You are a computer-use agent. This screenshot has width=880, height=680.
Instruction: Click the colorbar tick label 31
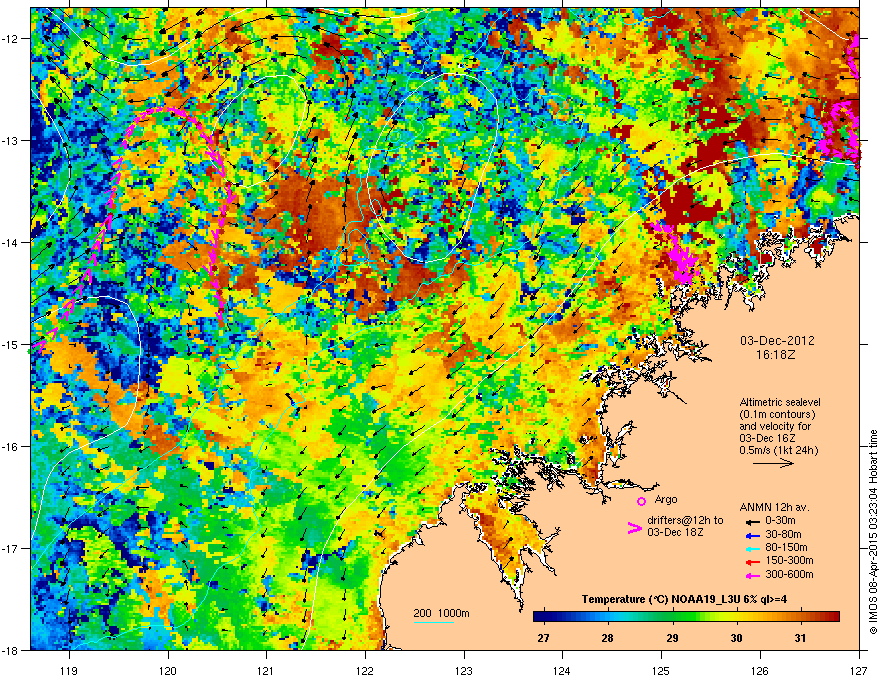click(x=800, y=638)
